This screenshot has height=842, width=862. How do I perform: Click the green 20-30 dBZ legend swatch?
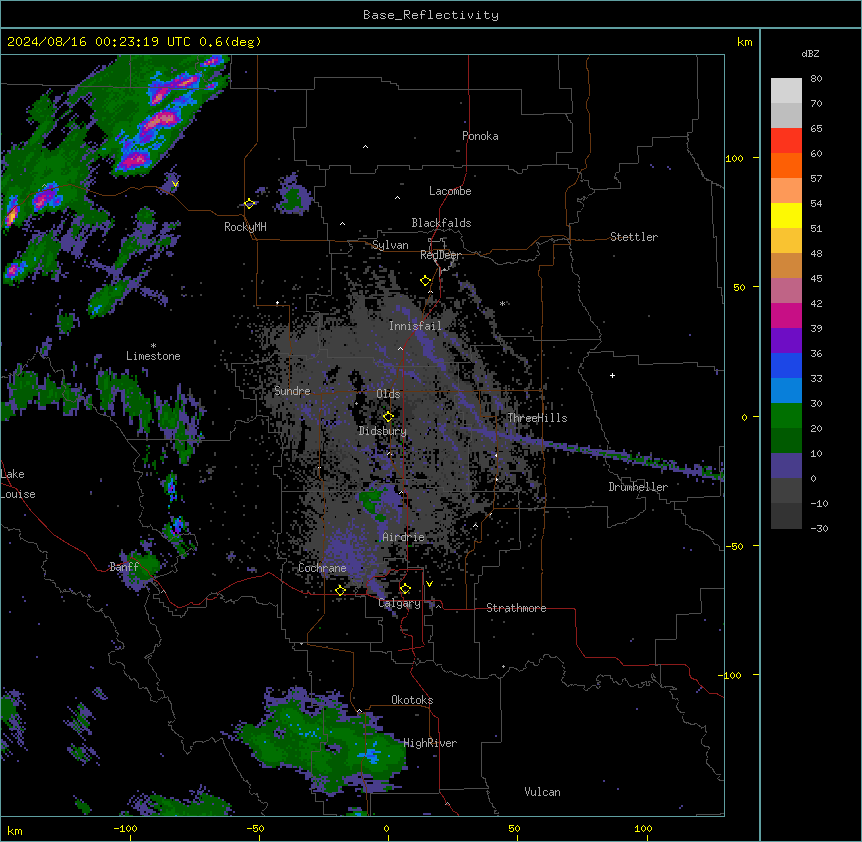coord(786,416)
